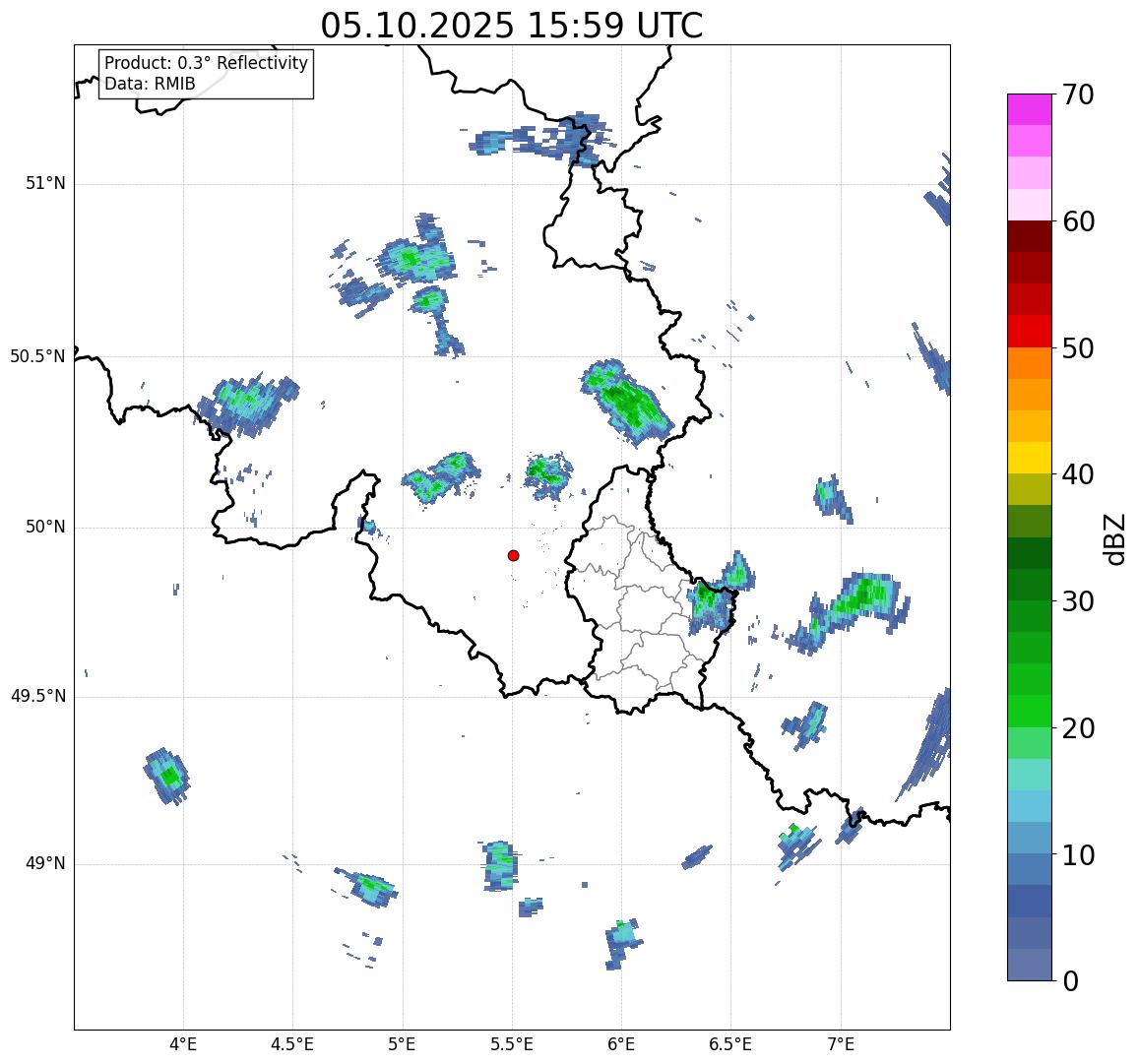This screenshot has height=1064, width=1139.
Task: Click the 51°N latitude label
Action: click(x=45, y=184)
